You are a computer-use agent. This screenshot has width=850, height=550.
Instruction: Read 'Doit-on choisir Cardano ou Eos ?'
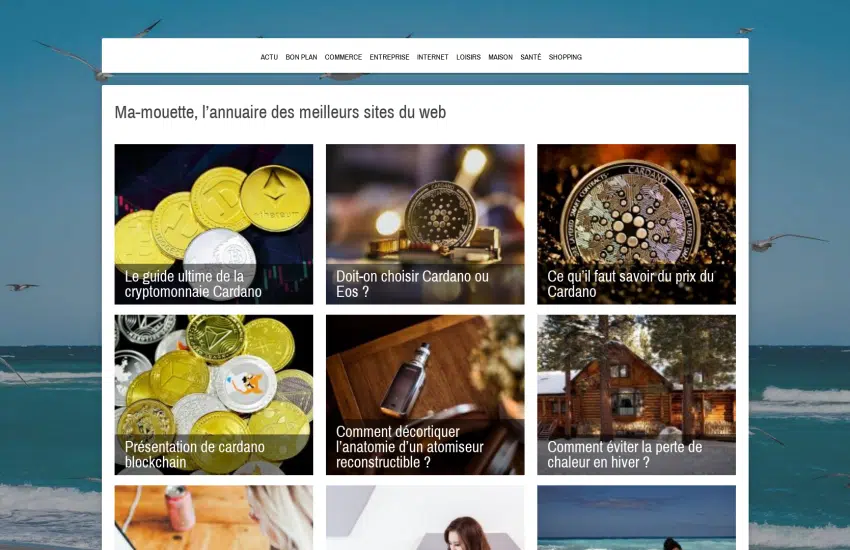click(412, 284)
